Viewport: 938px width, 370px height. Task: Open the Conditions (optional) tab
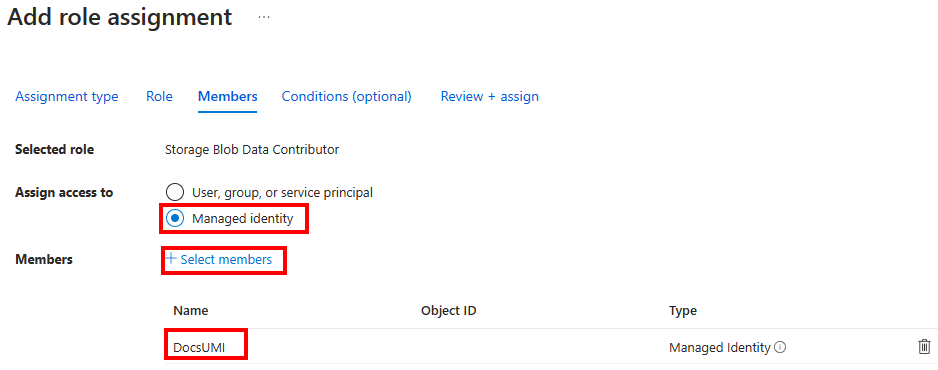(x=346, y=96)
